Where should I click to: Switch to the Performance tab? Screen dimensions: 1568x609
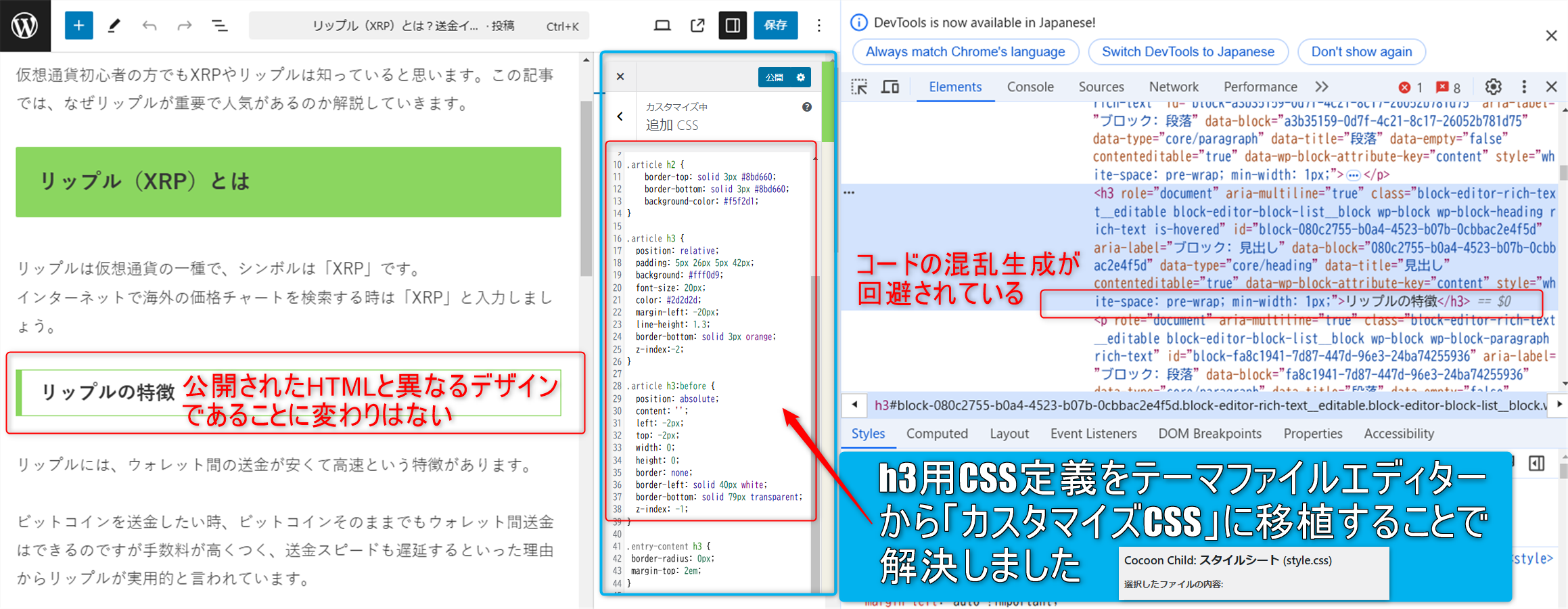tap(1260, 87)
